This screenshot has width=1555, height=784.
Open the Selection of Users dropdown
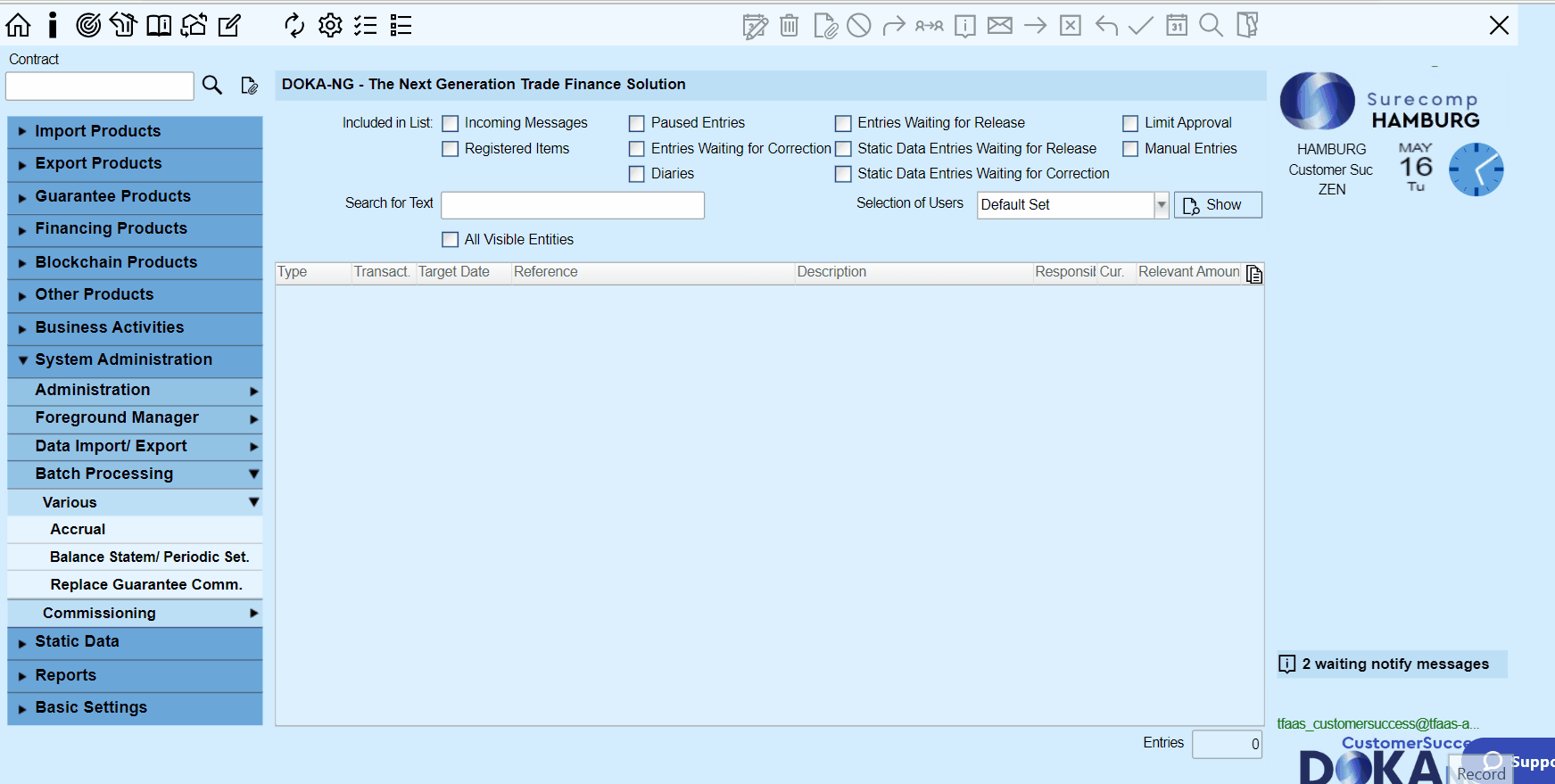pos(1162,205)
